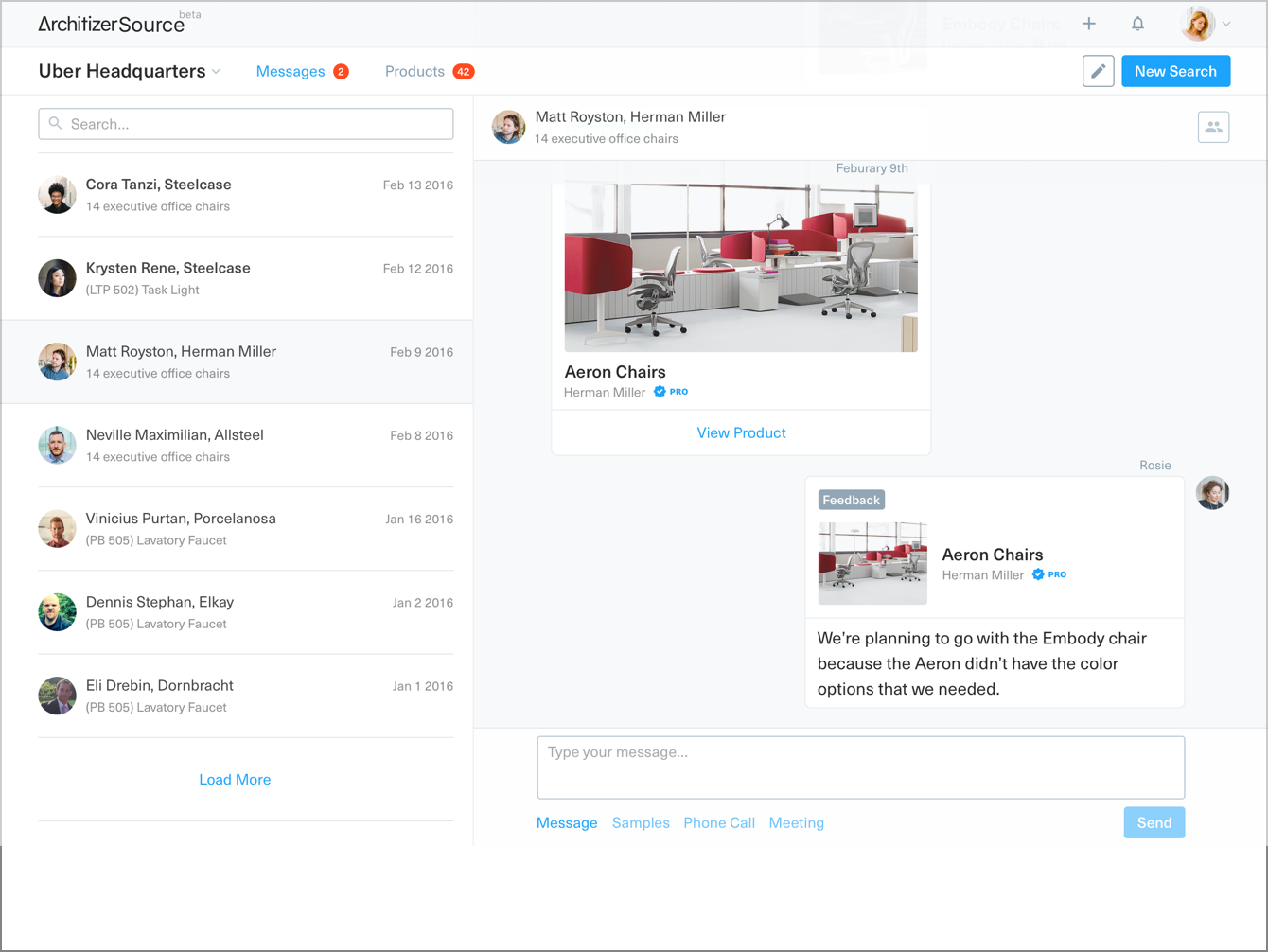This screenshot has width=1268, height=952.
Task: Click the ArchitizerSource logo
Action: [x=112, y=25]
